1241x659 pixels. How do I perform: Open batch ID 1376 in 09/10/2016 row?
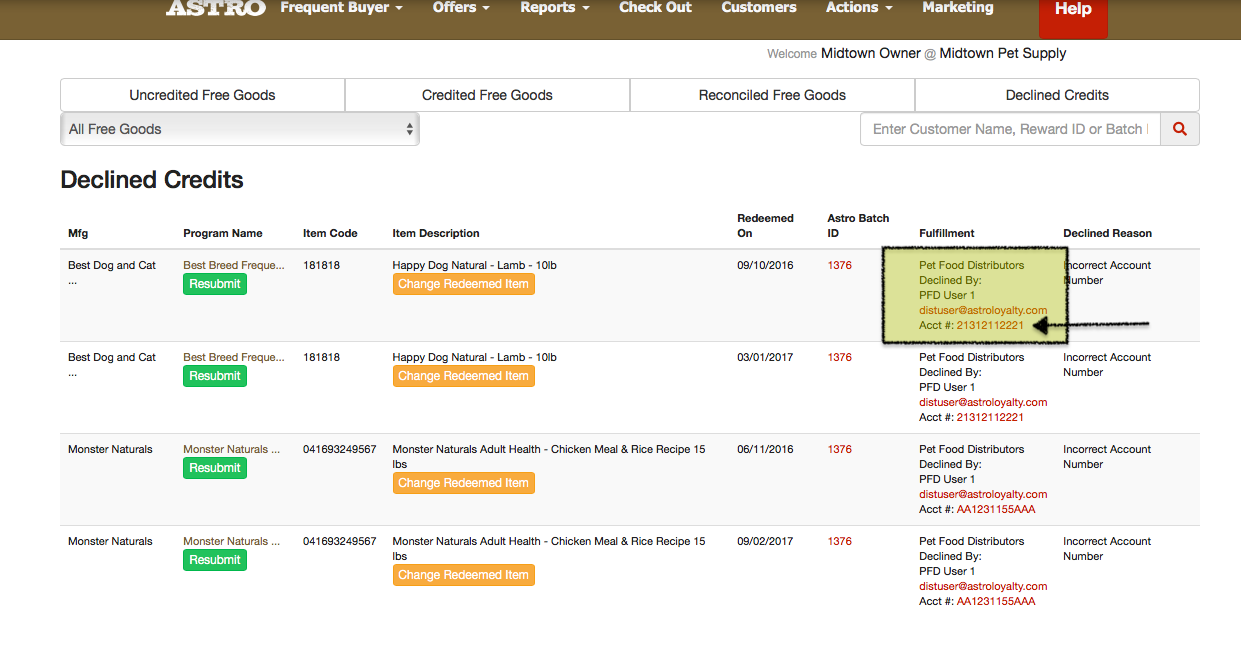point(840,265)
